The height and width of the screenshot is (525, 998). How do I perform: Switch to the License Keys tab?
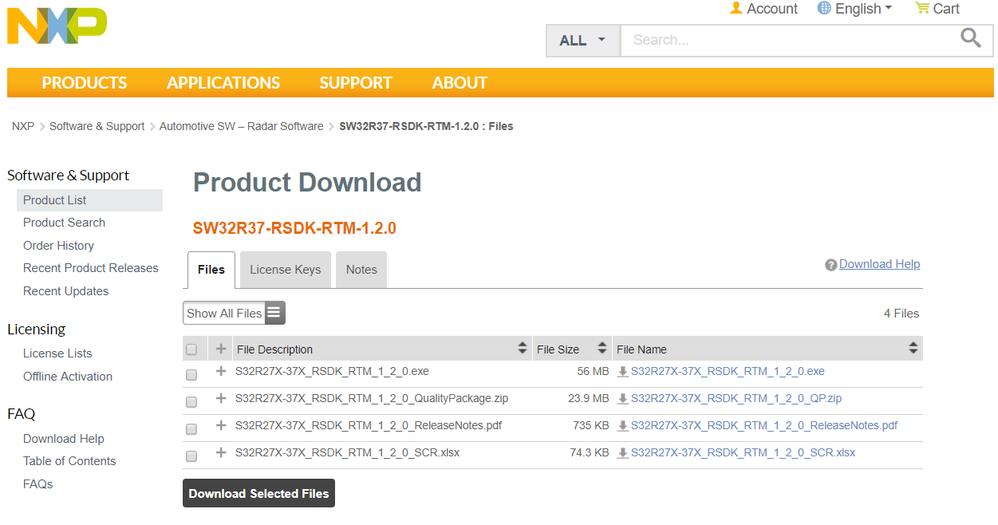pos(285,270)
